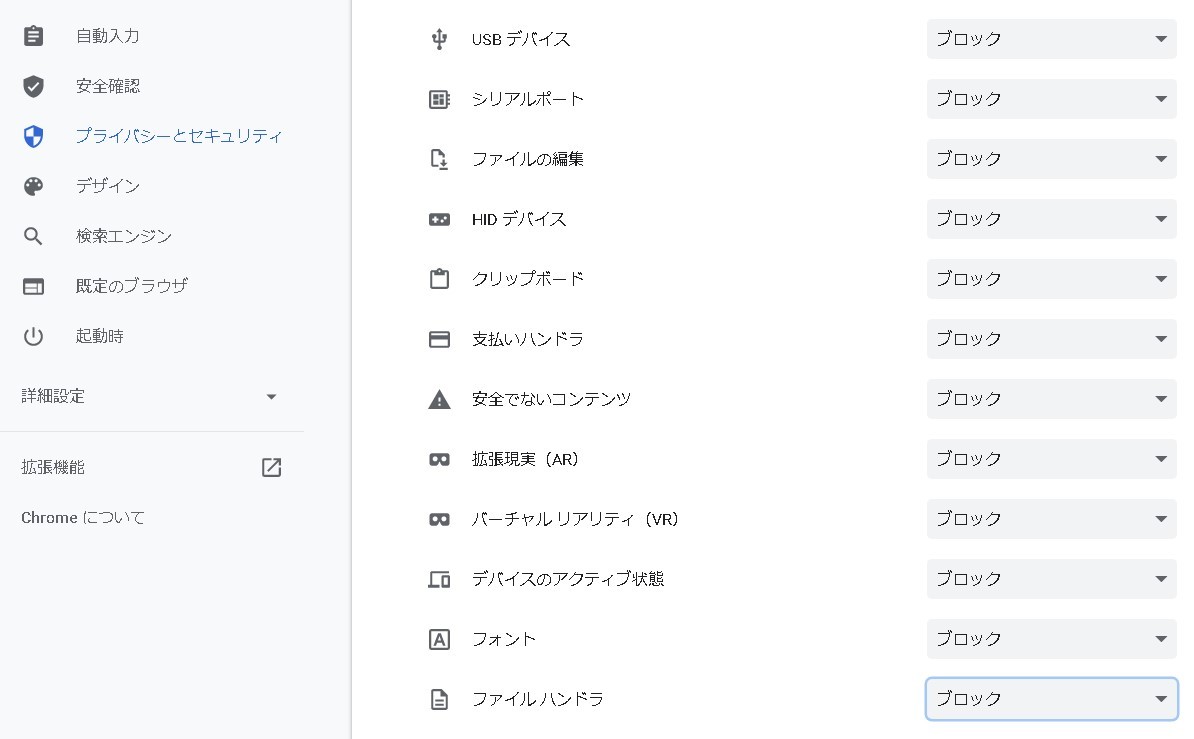Click the クリップボード icon
This screenshot has width=1194, height=739.
click(439, 279)
